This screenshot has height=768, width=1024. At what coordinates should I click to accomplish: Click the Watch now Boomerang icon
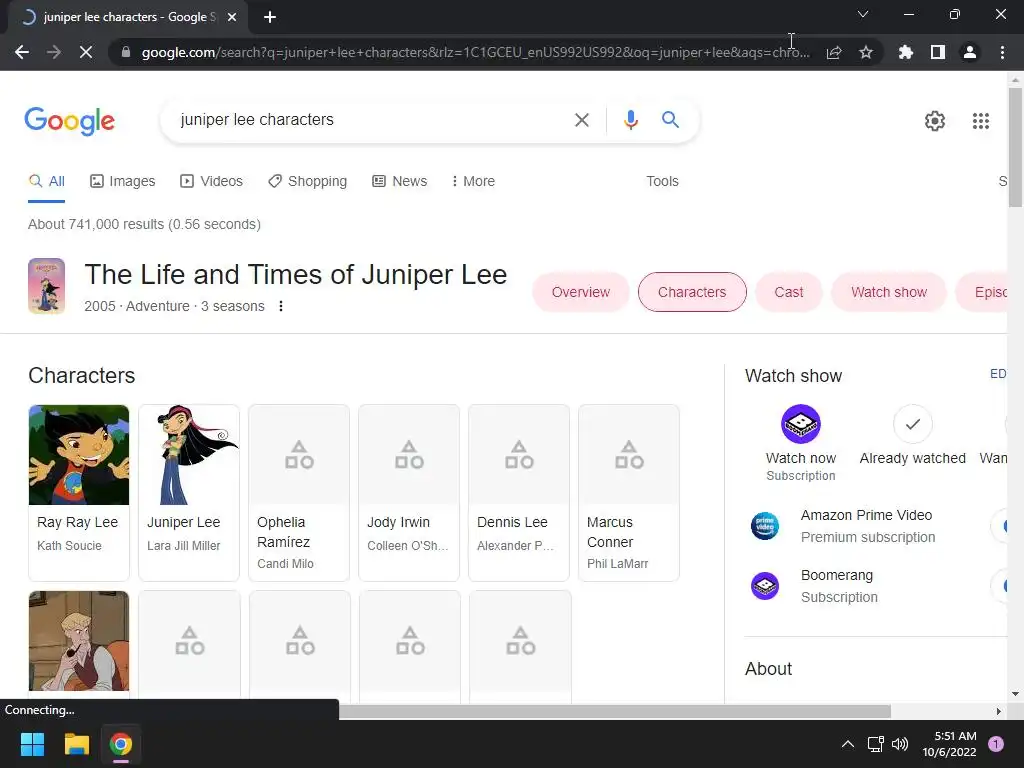tap(801, 424)
